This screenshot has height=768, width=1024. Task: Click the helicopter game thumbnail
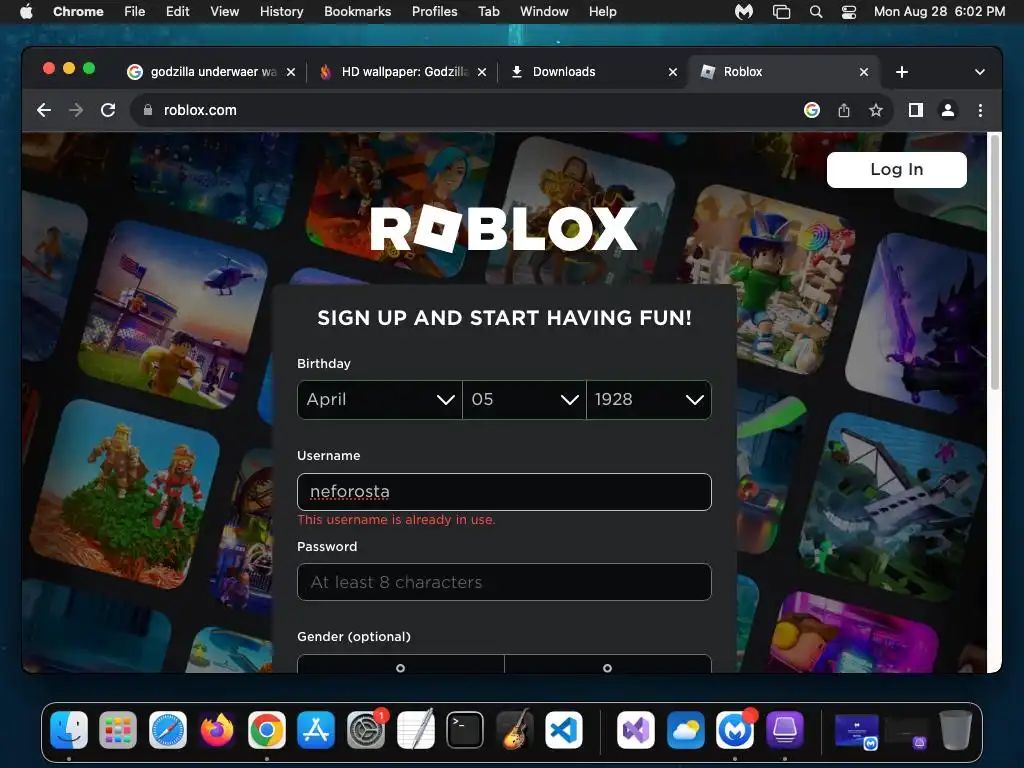[174, 315]
